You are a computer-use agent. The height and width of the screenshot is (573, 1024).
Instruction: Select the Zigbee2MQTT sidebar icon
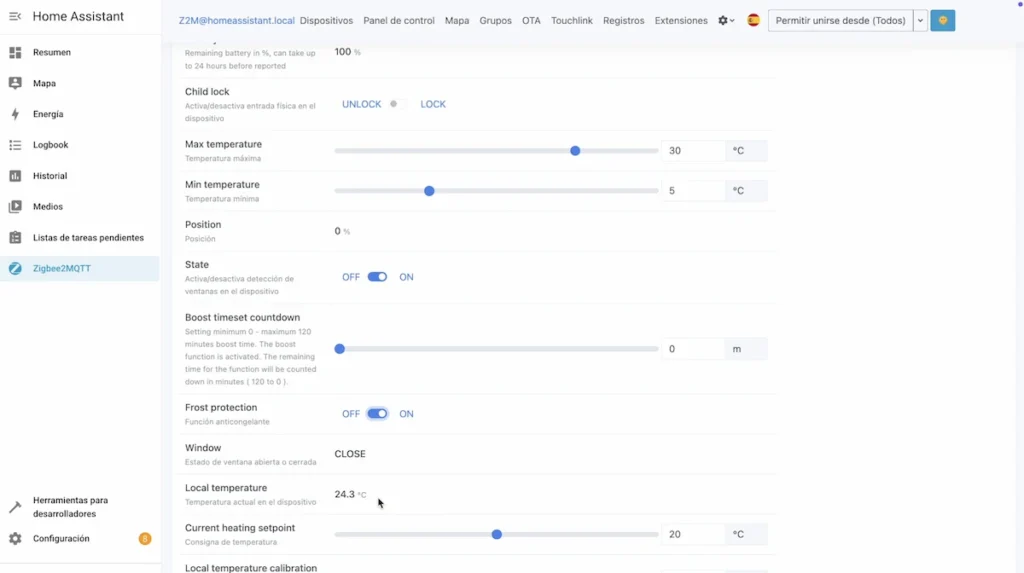15,268
